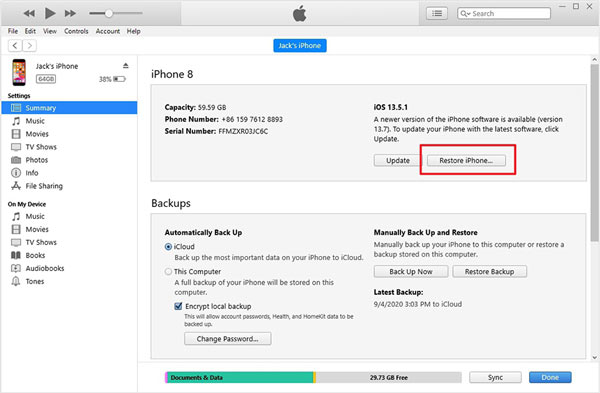Open the list view icon button
Image resolution: width=600 pixels, height=393 pixels.
pos(437,13)
